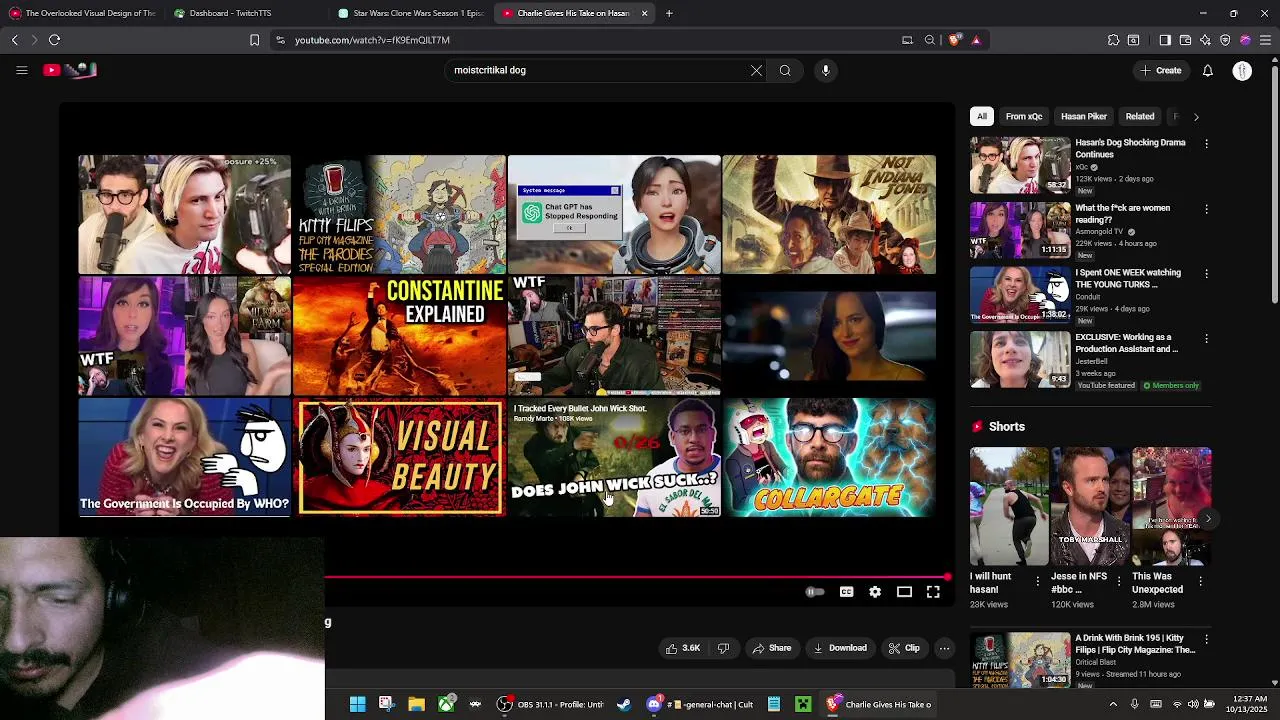Switch to The Overlooked Visual Design tab

point(82,13)
